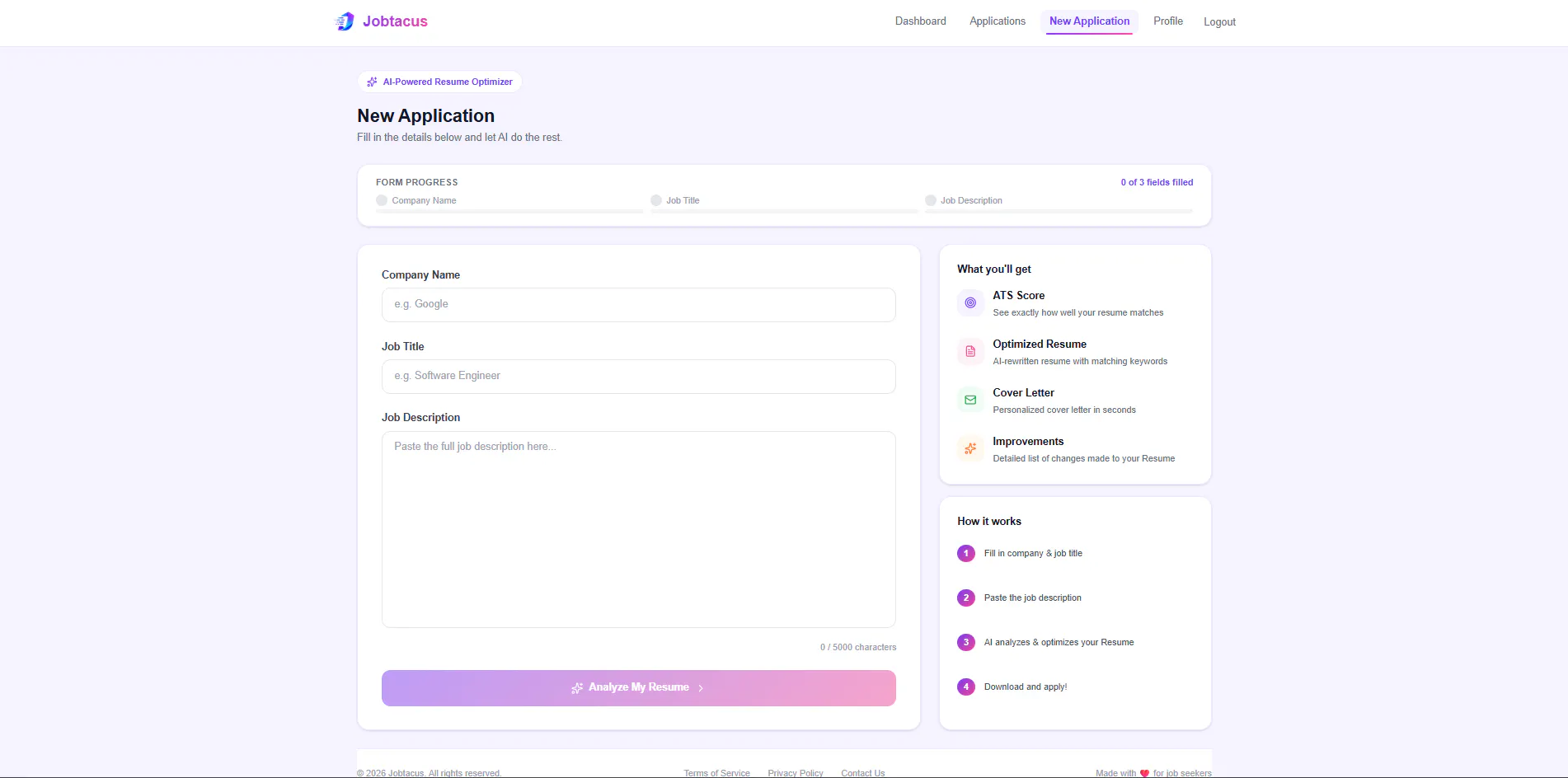Screen dimensions: 1568x778
Task: Click the step 2 circle in How it works
Action: (x=966, y=598)
